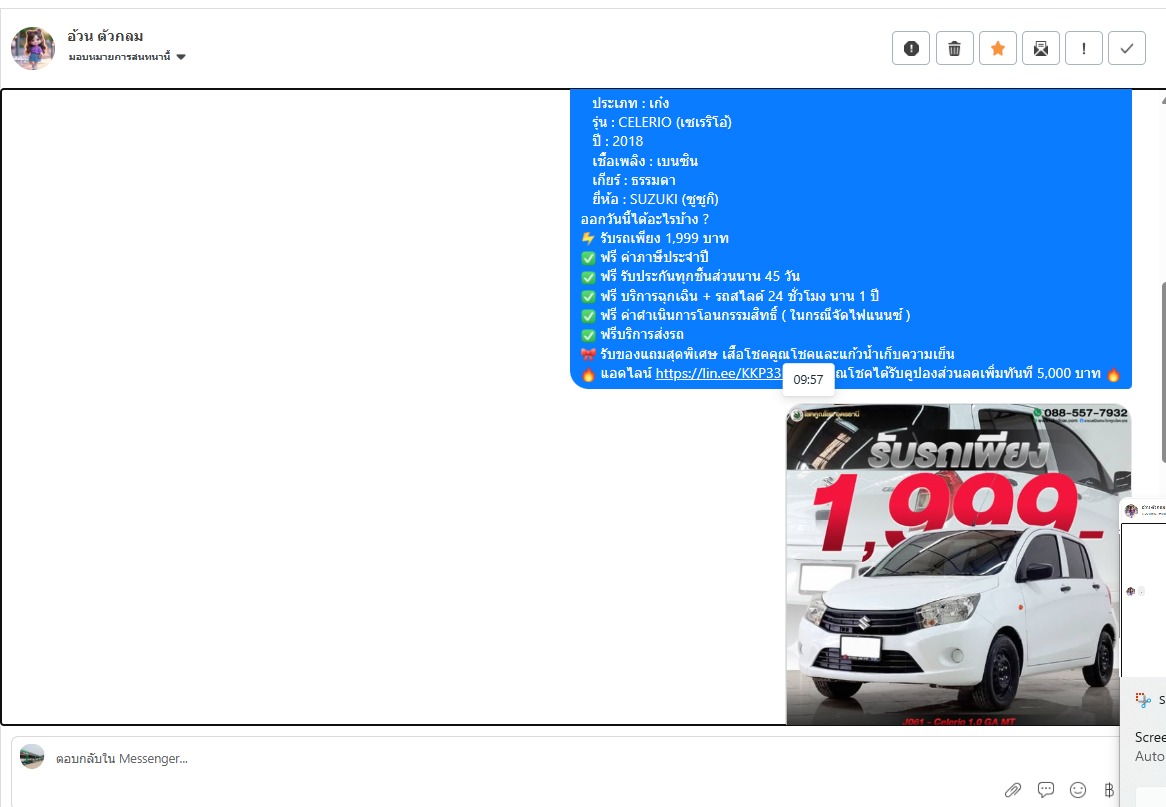Click the Snipping Tool notification icon
Screen dimensions: 1166x807
[x=1143, y=699]
